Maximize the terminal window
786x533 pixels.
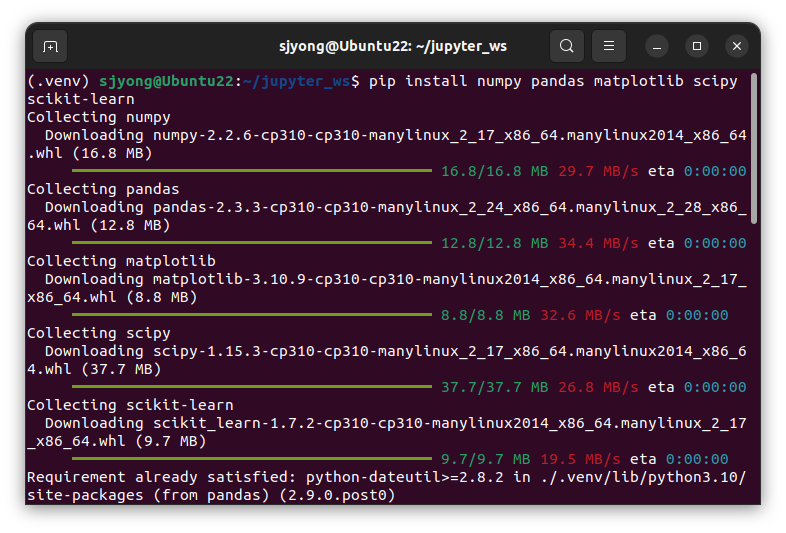[x=697, y=47]
